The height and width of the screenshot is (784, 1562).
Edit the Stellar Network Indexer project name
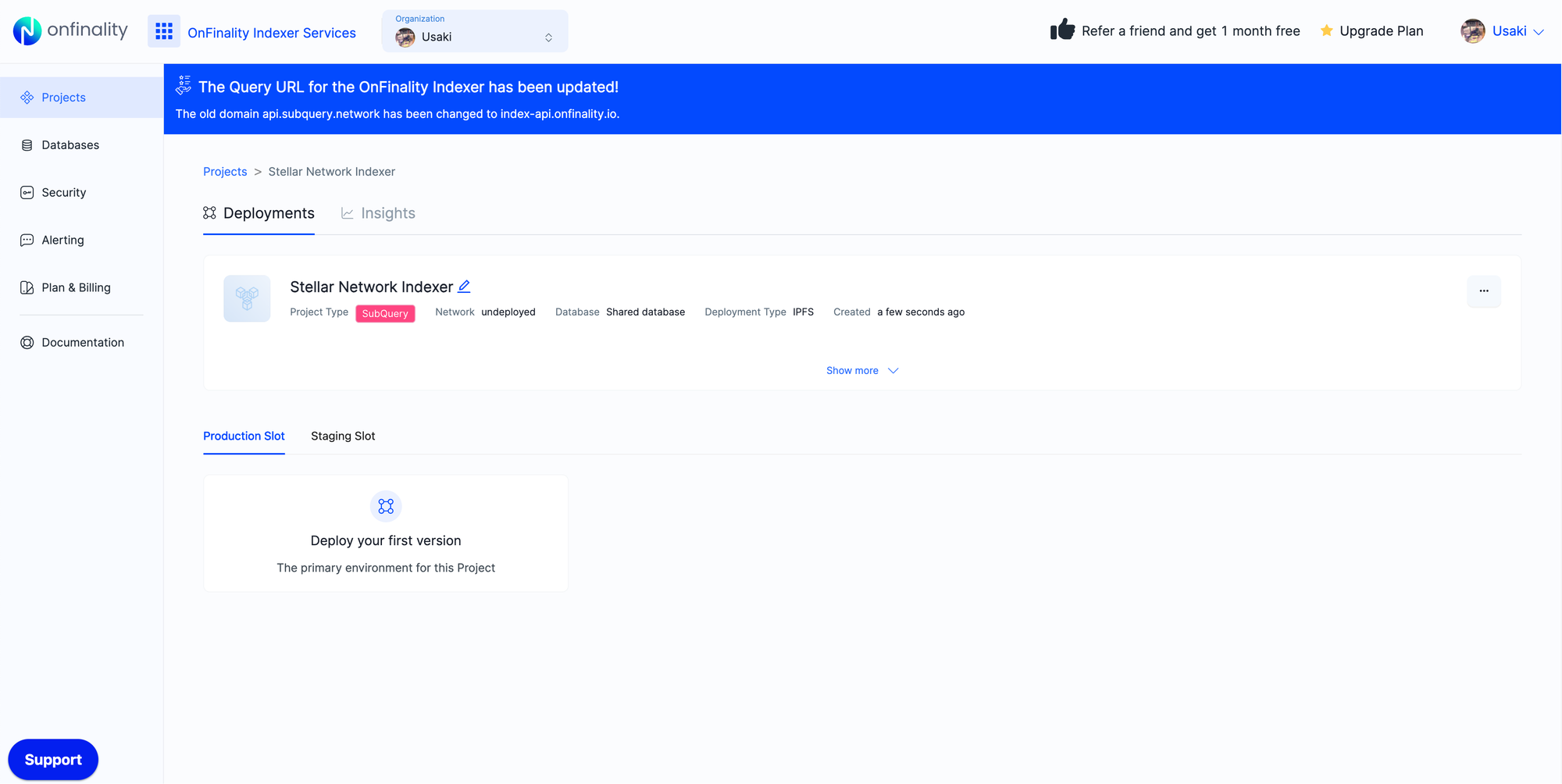click(464, 287)
